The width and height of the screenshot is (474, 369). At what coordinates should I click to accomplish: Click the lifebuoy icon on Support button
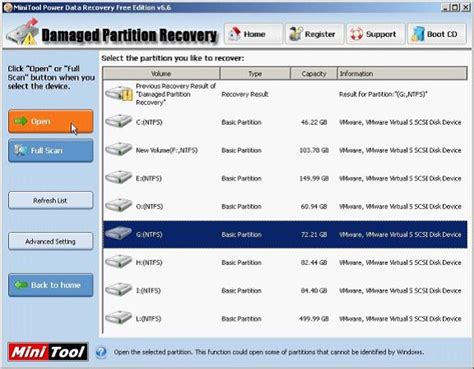pyautogui.click(x=356, y=34)
